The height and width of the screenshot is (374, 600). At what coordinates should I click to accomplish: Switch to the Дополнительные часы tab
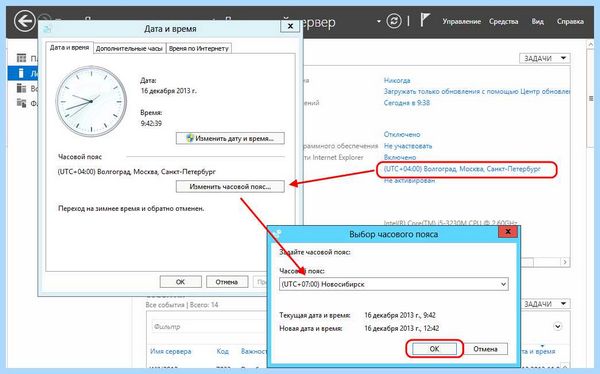(x=129, y=49)
